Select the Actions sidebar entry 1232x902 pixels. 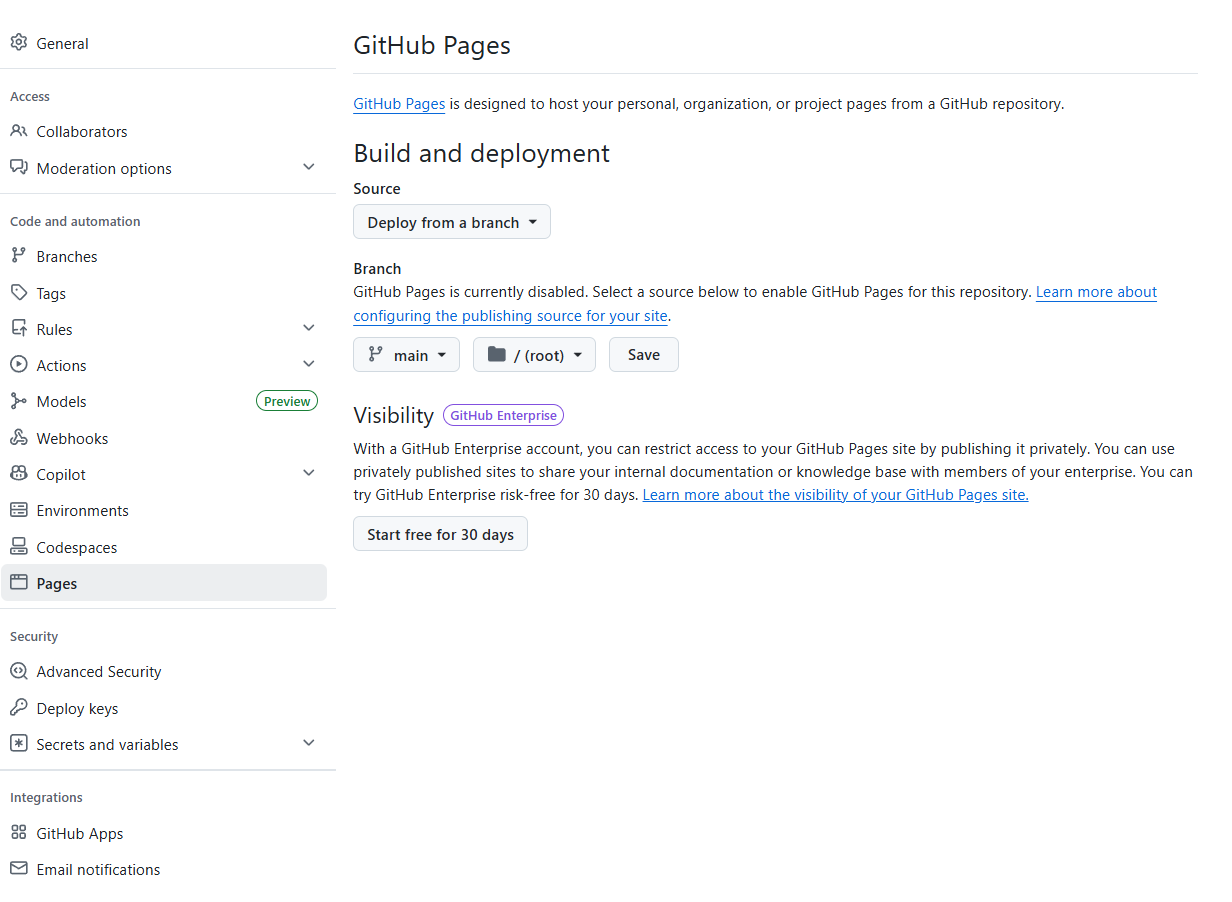pos(60,365)
